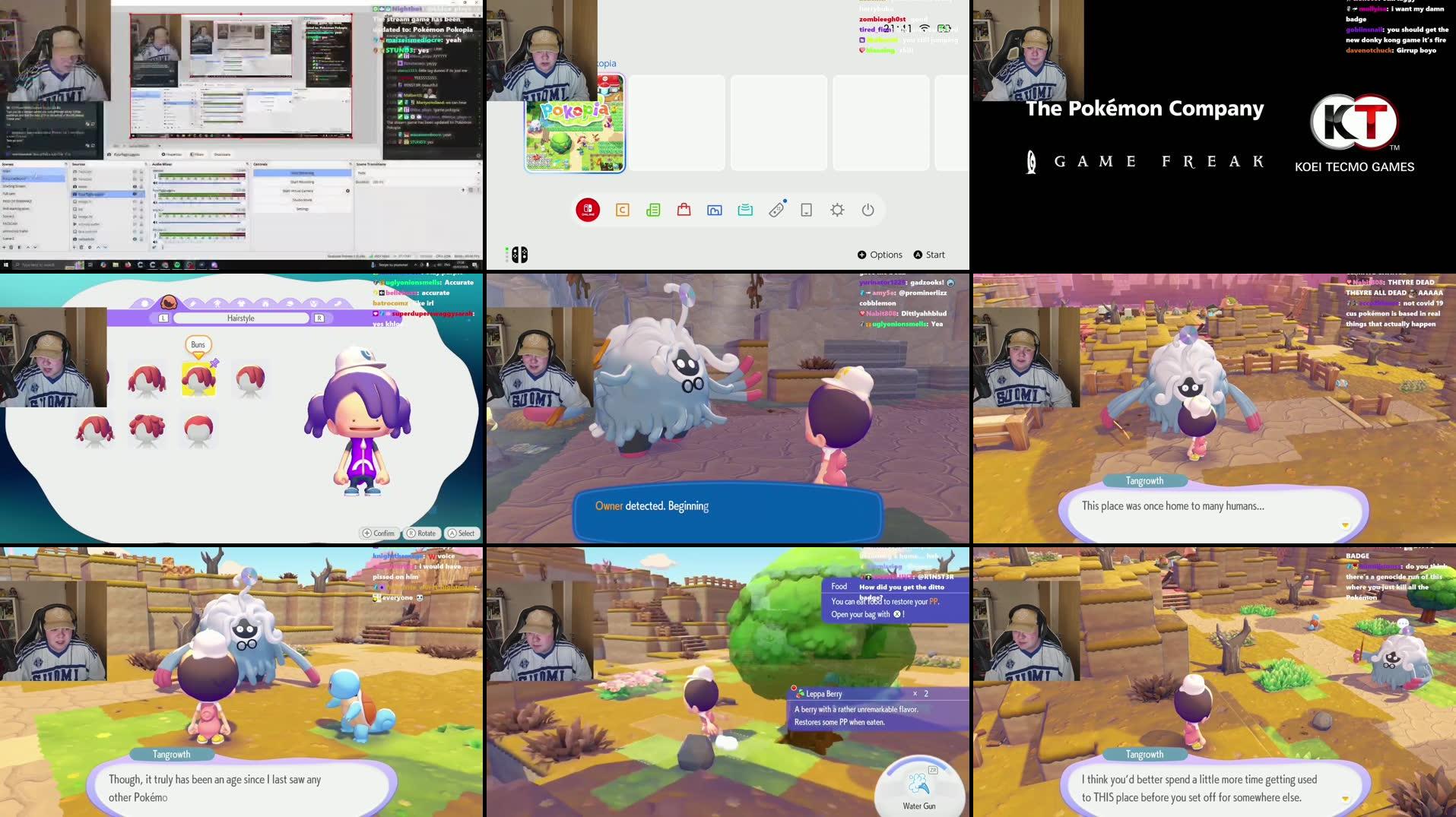Open the Windows Start menu
Viewport: 1456px width, 817px height.
8,265
